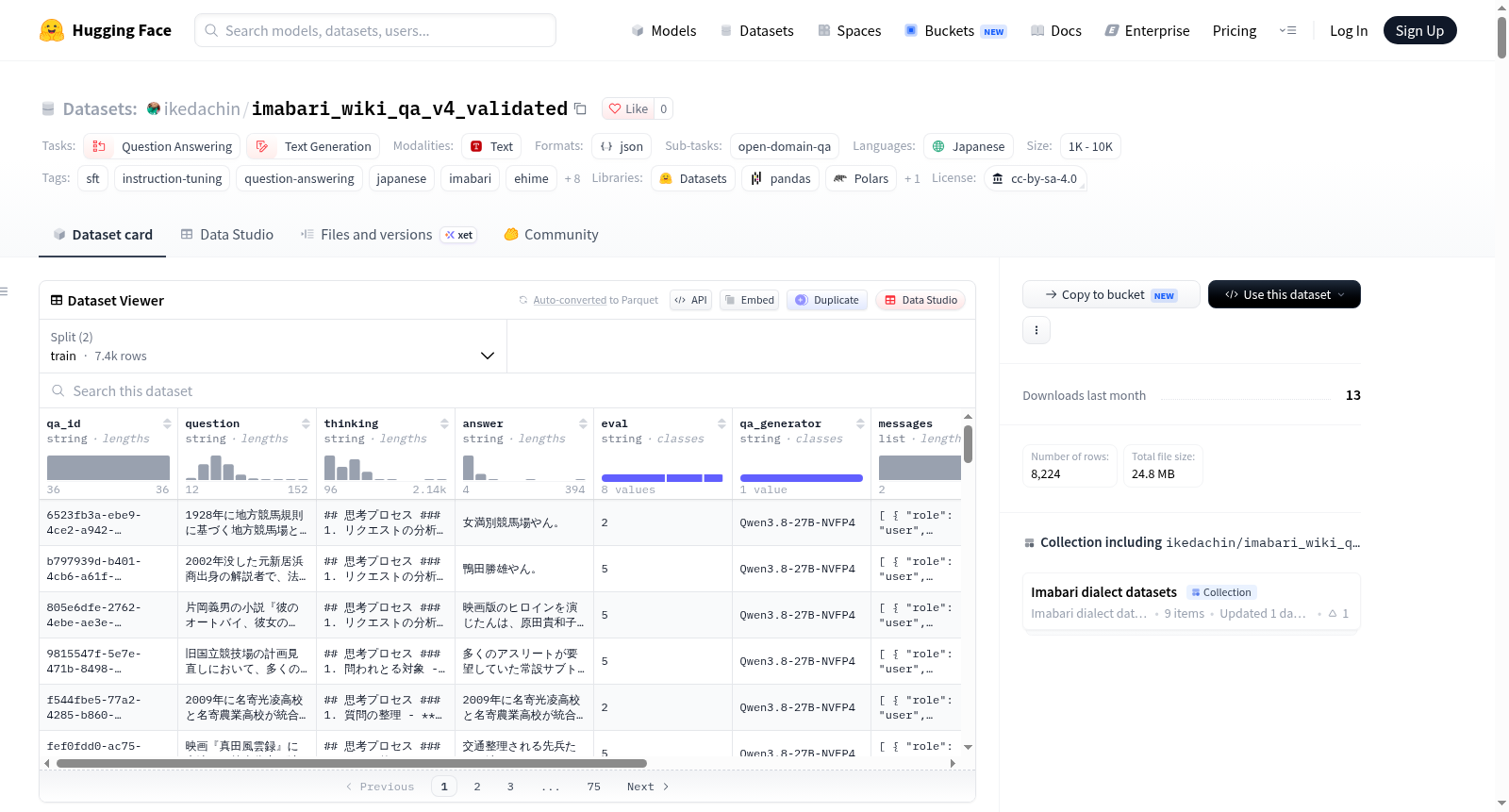Open the Split train dropdown
The image size is (1509, 812).
(x=273, y=346)
